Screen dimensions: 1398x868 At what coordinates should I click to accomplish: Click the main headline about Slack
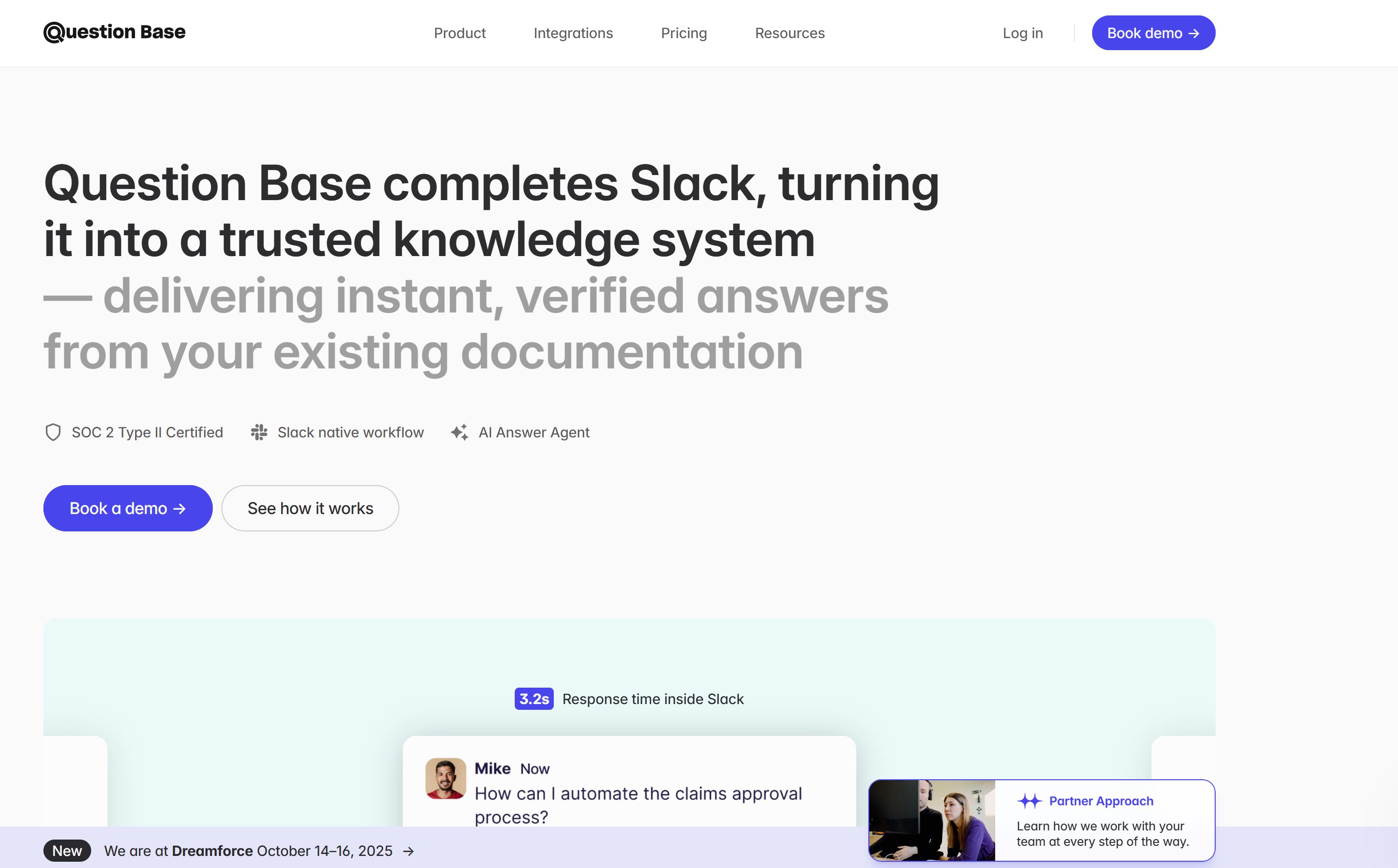pos(491,211)
